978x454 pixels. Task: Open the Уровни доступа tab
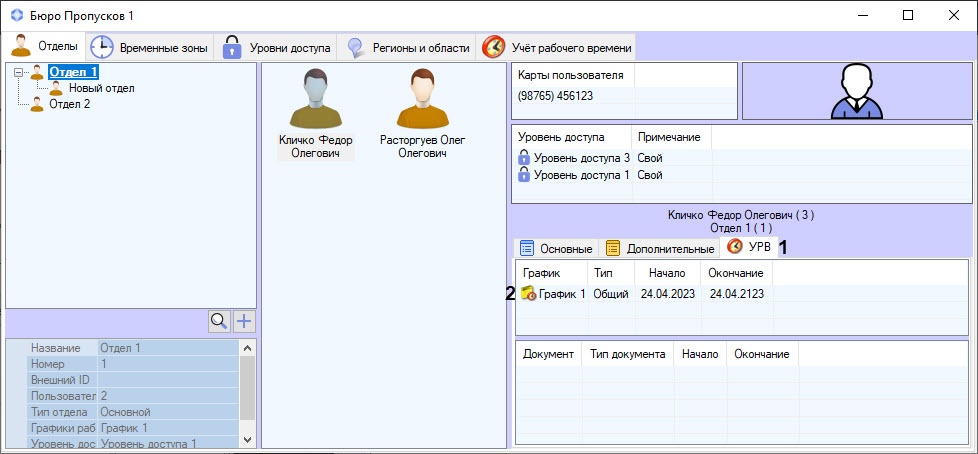point(277,47)
